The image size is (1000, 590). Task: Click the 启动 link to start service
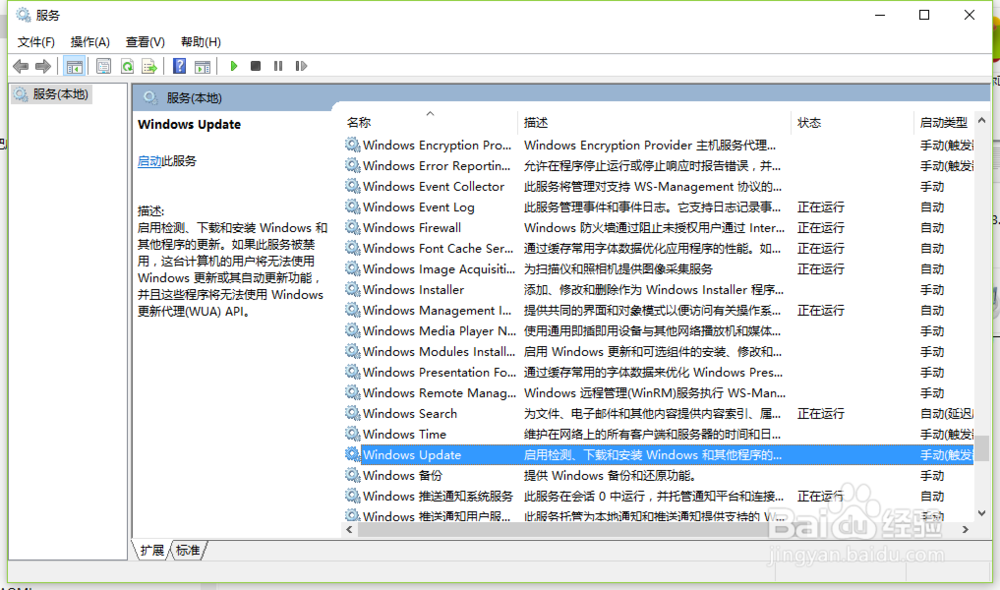[x=149, y=161]
